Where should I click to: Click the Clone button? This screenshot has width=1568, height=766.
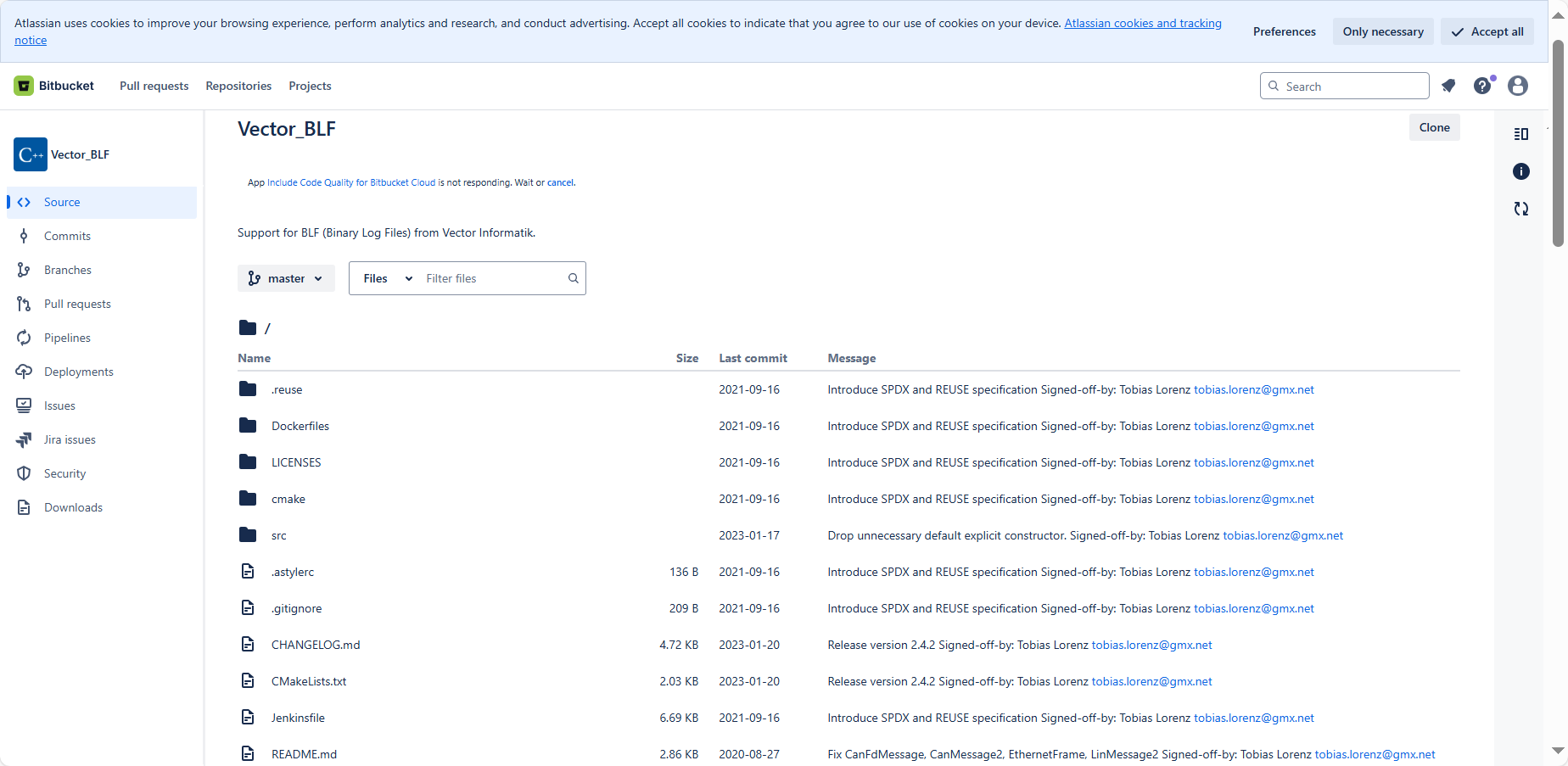coord(1434,127)
